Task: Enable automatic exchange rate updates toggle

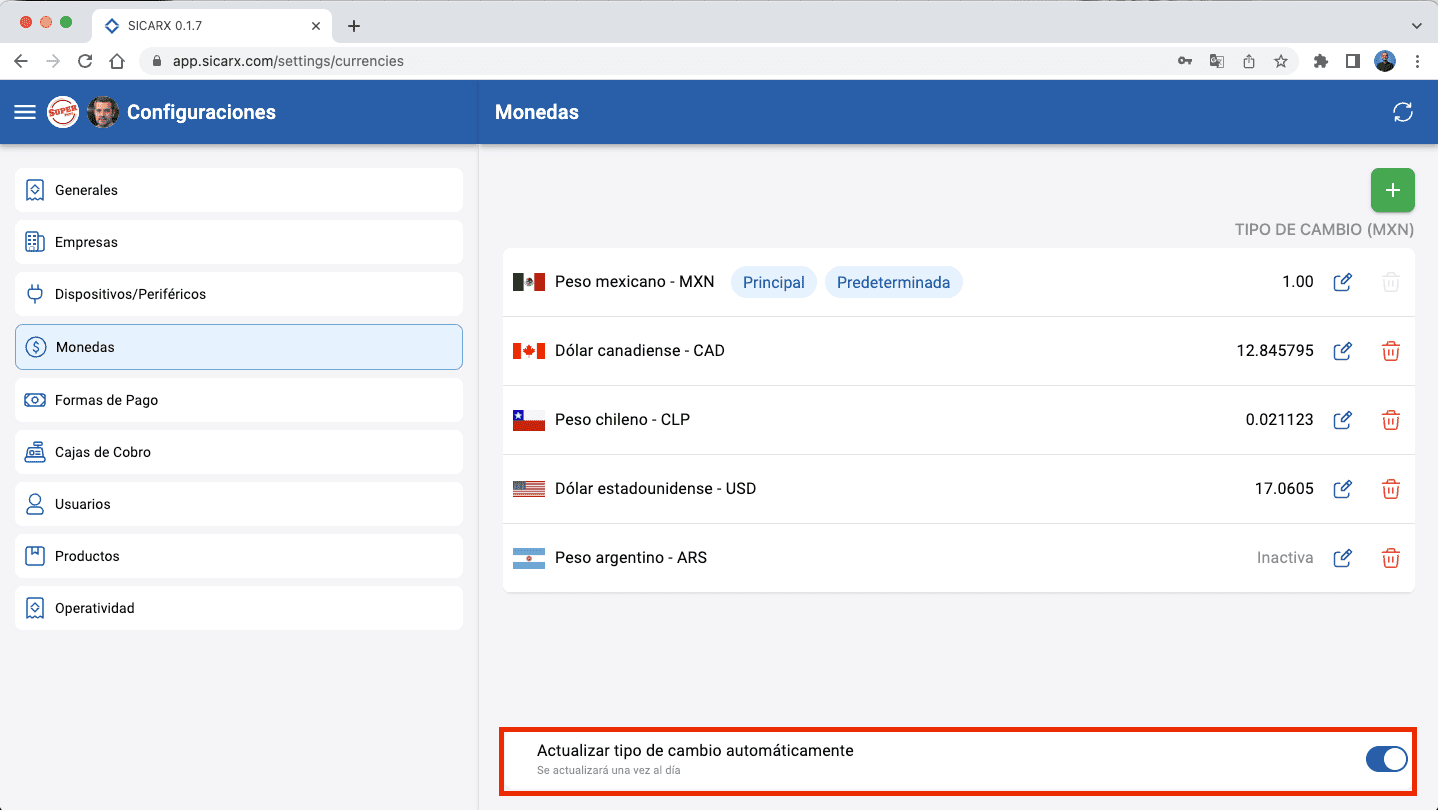Action: (1386, 759)
